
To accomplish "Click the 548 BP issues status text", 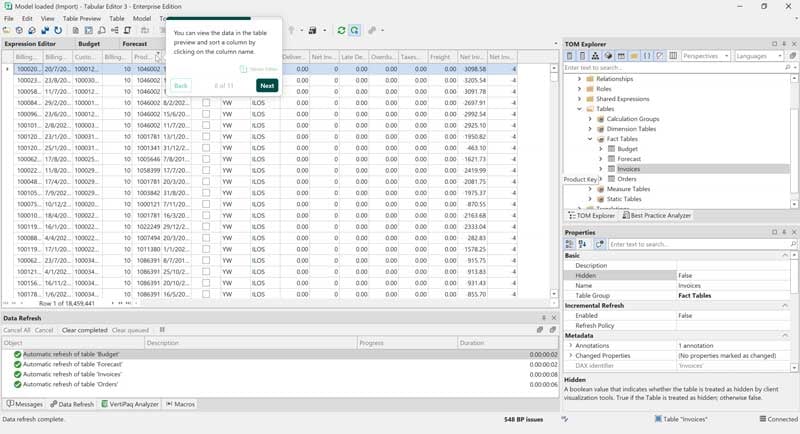I will (x=523, y=419).
